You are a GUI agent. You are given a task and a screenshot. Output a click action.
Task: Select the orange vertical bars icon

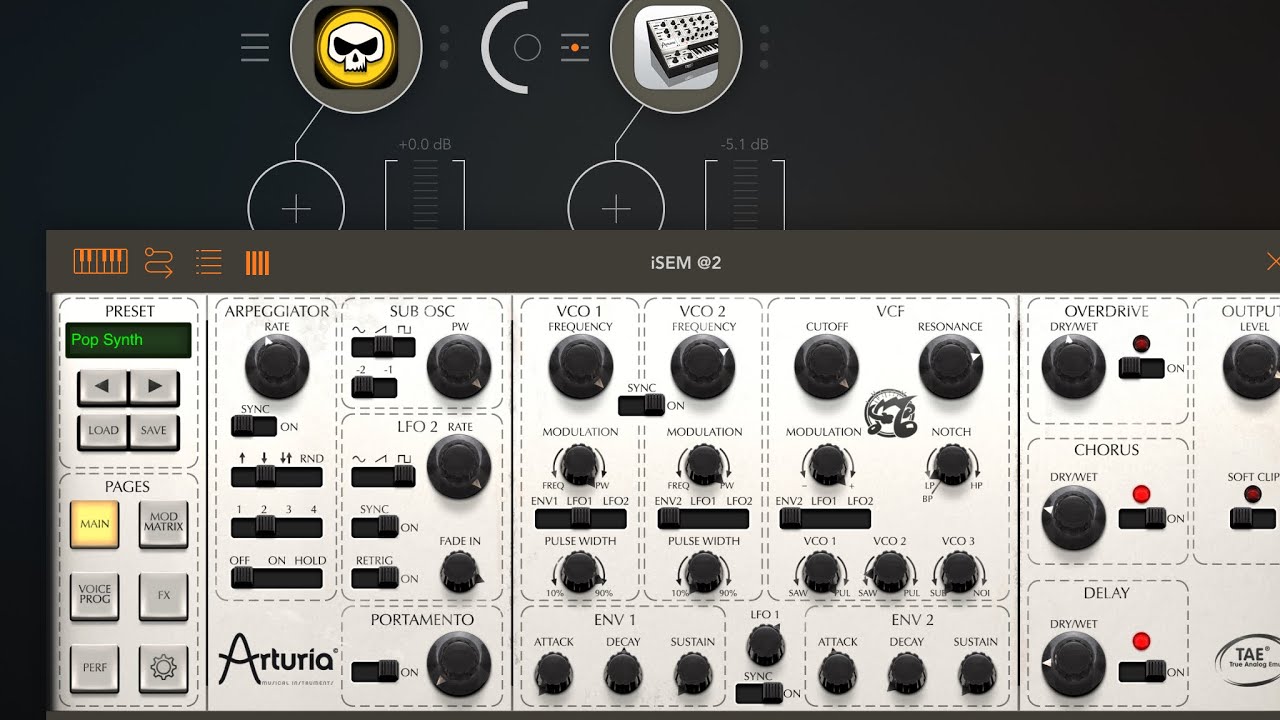pos(257,263)
